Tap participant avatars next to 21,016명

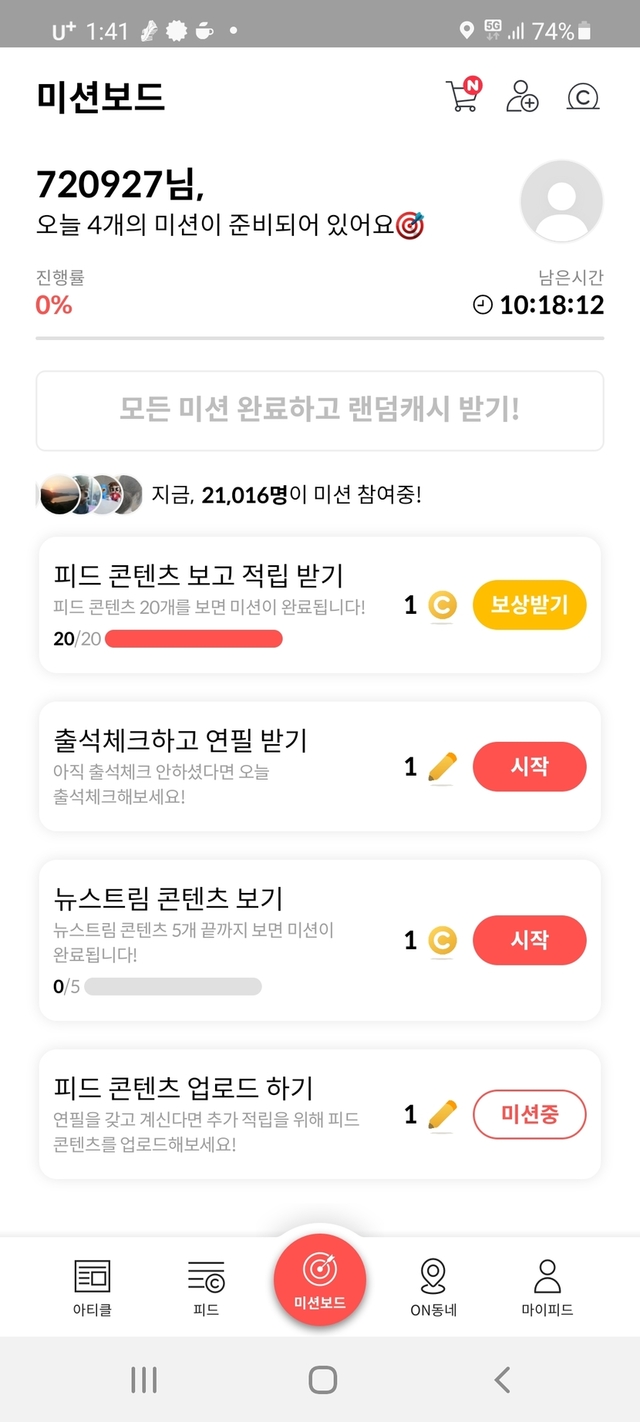coord(90,494)
